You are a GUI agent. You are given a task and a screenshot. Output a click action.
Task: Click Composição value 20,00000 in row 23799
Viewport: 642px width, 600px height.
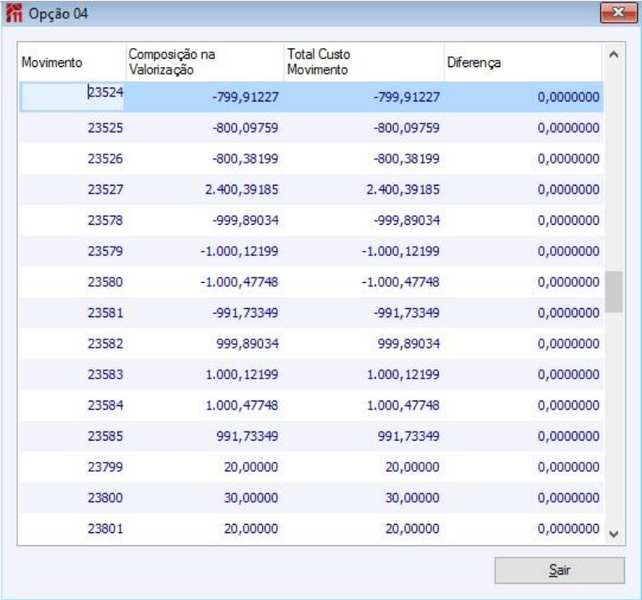click(251, 467)
